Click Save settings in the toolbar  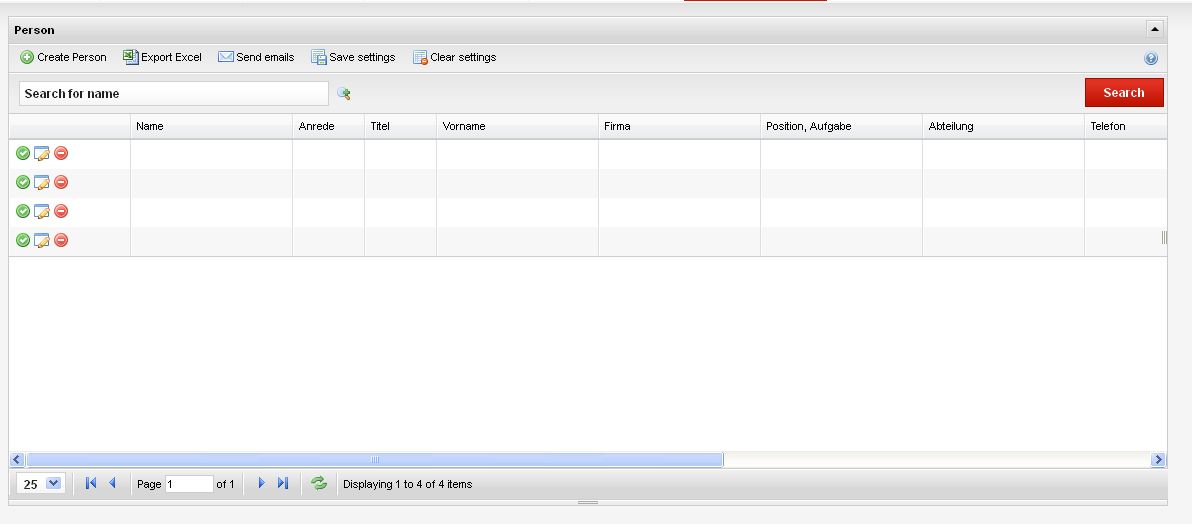pyautogui.click(x=353, y=57)
